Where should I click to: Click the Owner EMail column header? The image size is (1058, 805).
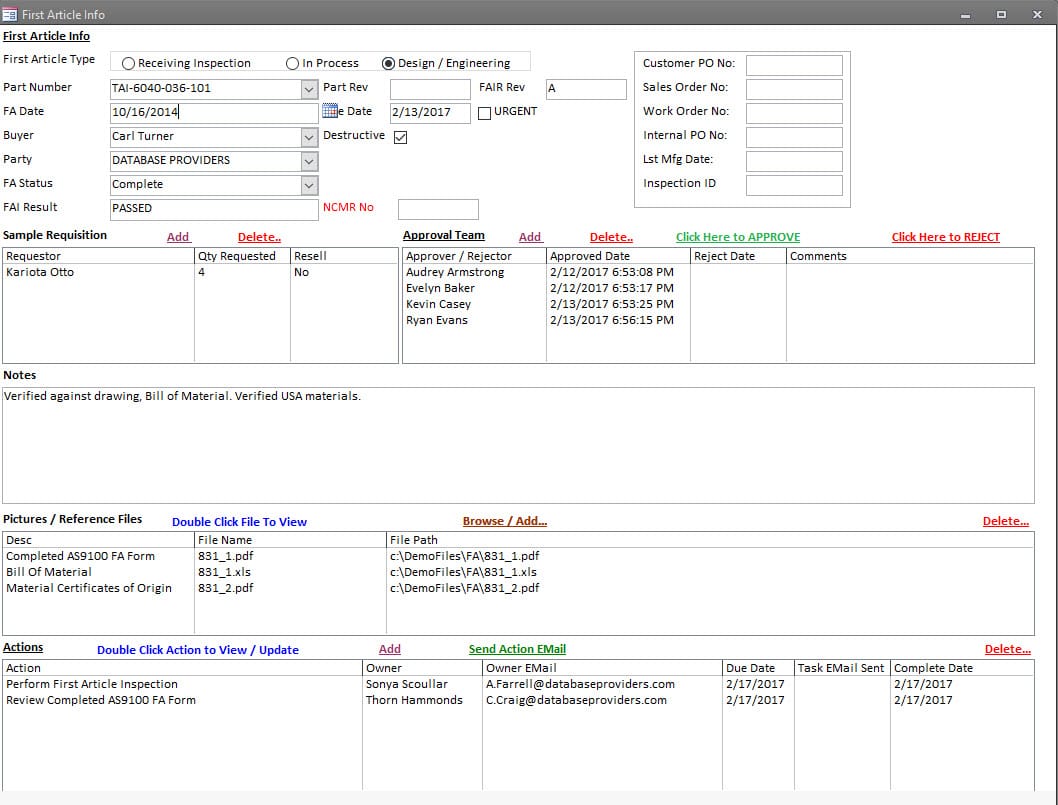point(603,668)
